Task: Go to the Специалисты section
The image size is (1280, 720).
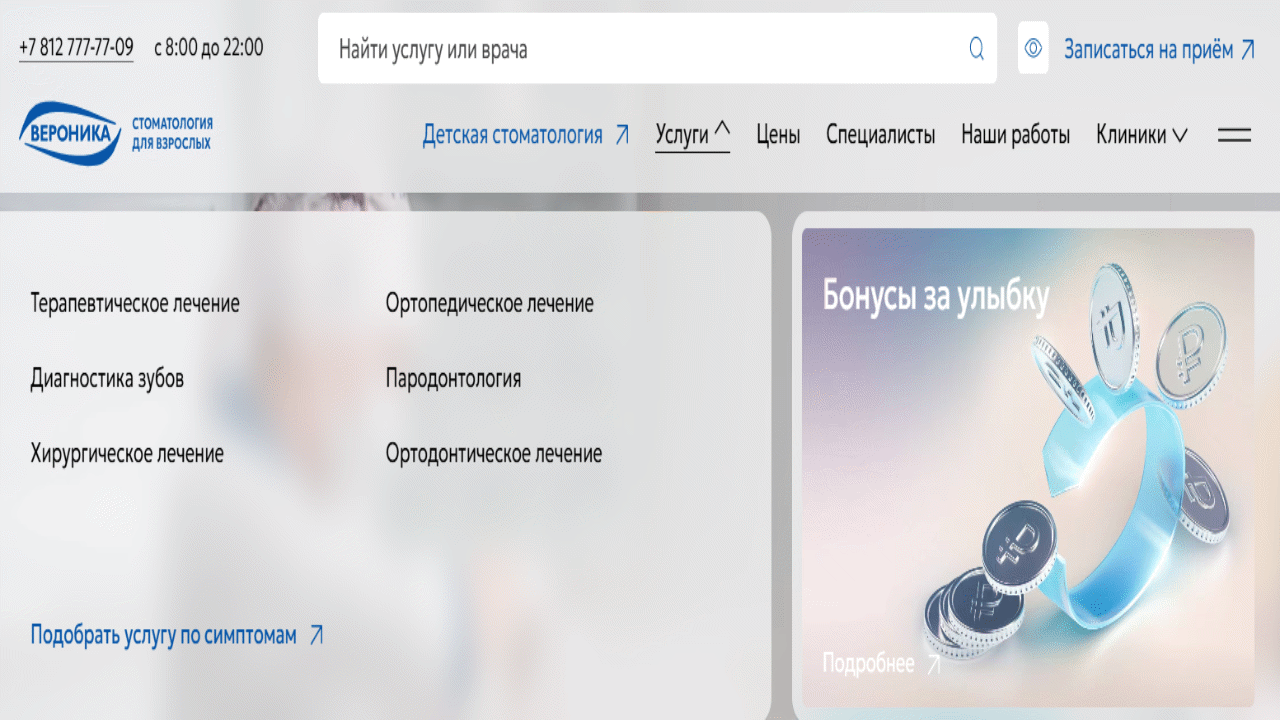Action: pyautogui.click(x=880, y=135)
